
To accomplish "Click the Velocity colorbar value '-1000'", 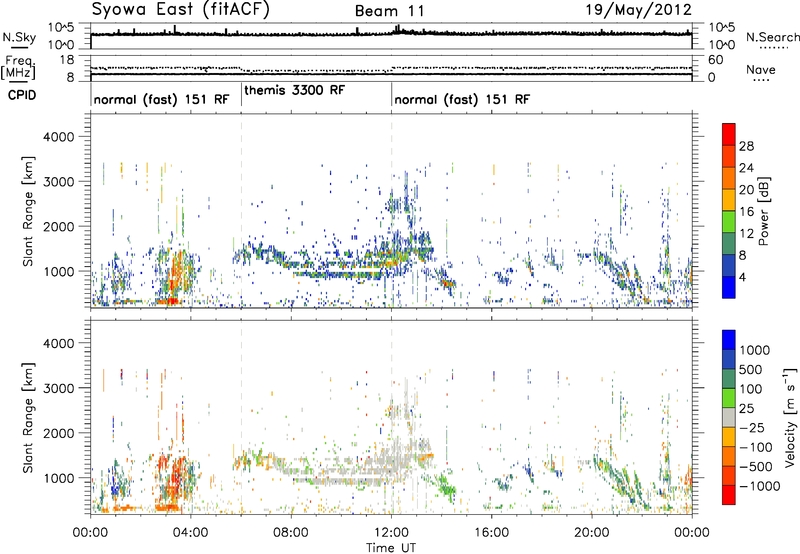I will 760,486.
